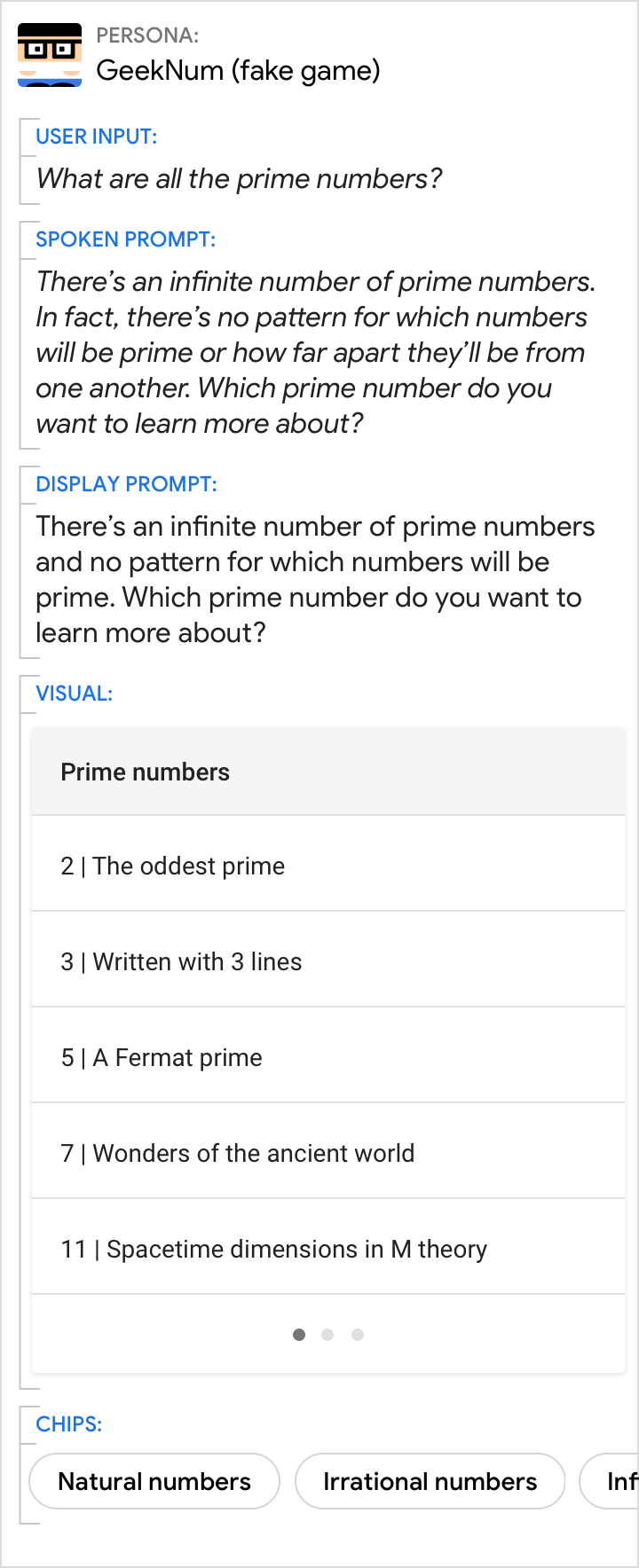Go to first carousel page dot

299,1335
